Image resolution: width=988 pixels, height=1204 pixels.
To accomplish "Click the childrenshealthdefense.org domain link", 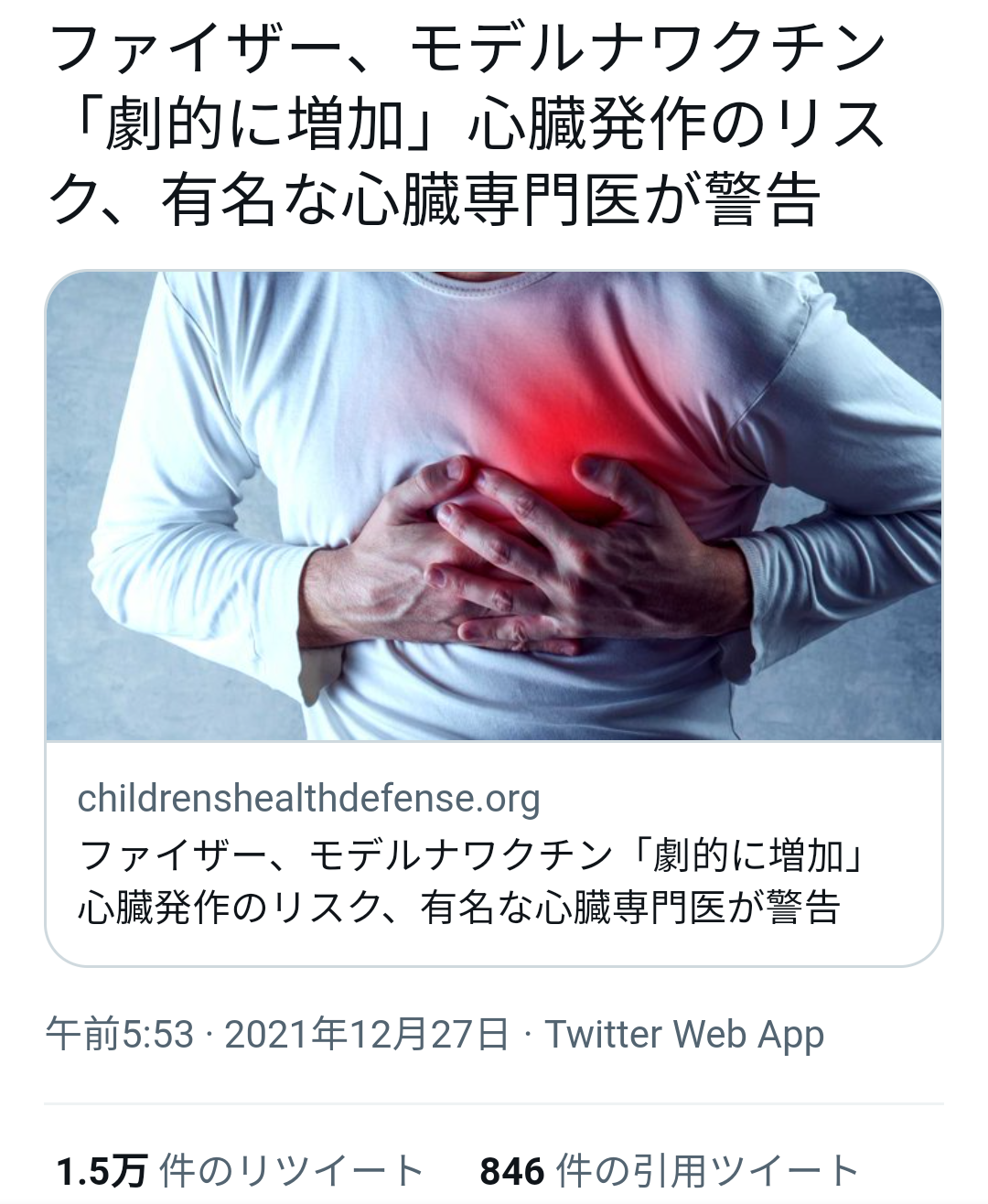I will click(x=308, y=798).
